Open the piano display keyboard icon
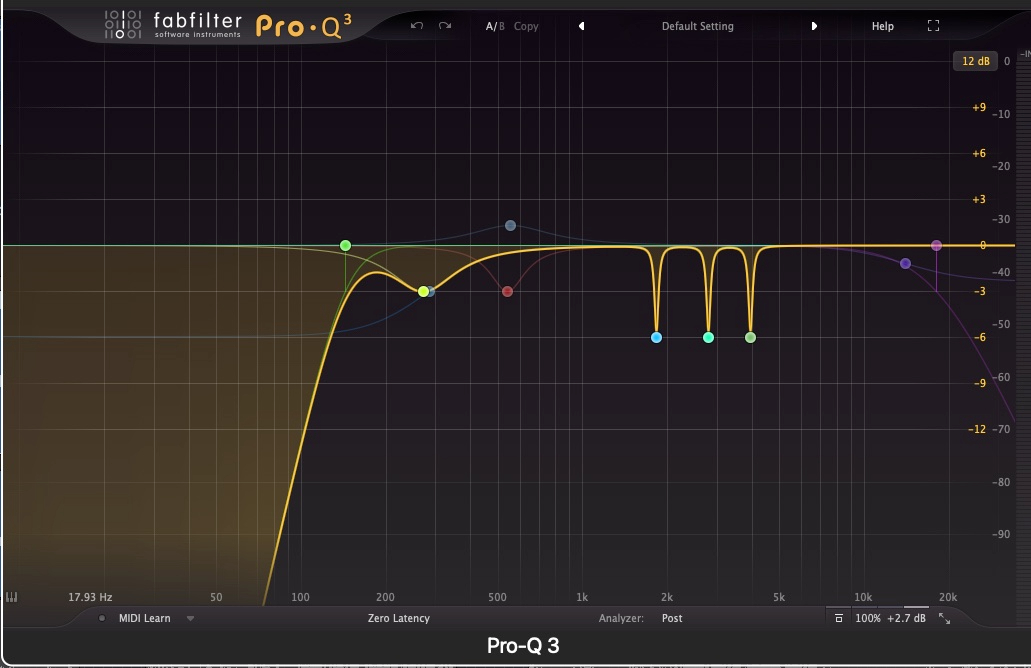The height and width of the screenshot is (668, 1031). (x=12, y=597)
